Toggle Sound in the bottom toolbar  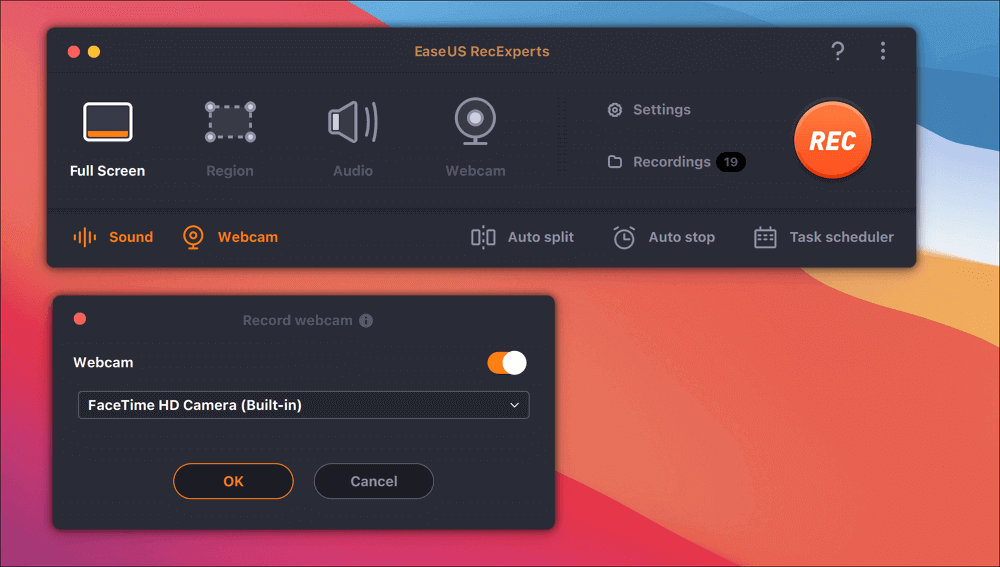coord(113,237)
